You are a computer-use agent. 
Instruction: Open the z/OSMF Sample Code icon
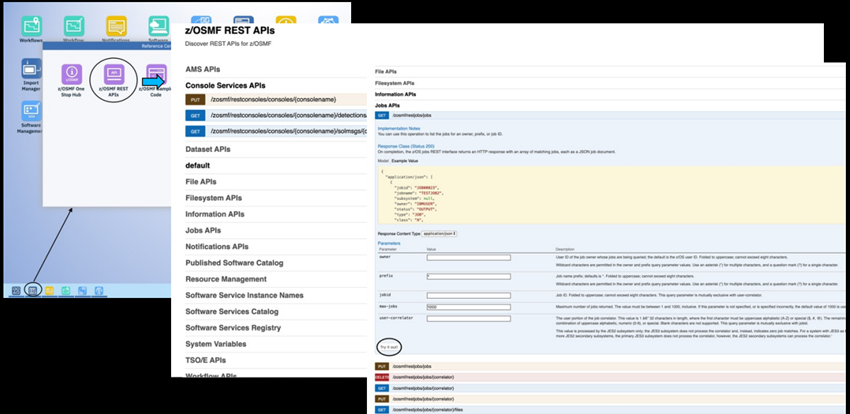coord(156,80)
